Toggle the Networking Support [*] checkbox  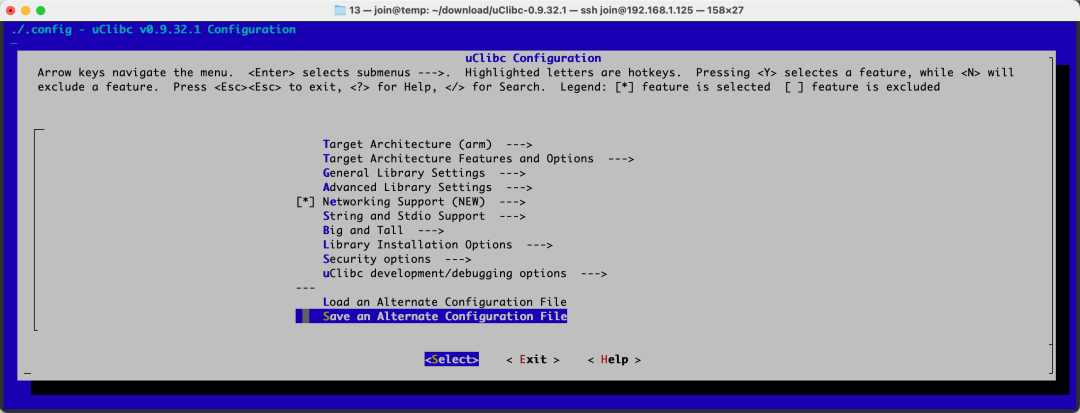pyautogui.click(x=305, y=202)
